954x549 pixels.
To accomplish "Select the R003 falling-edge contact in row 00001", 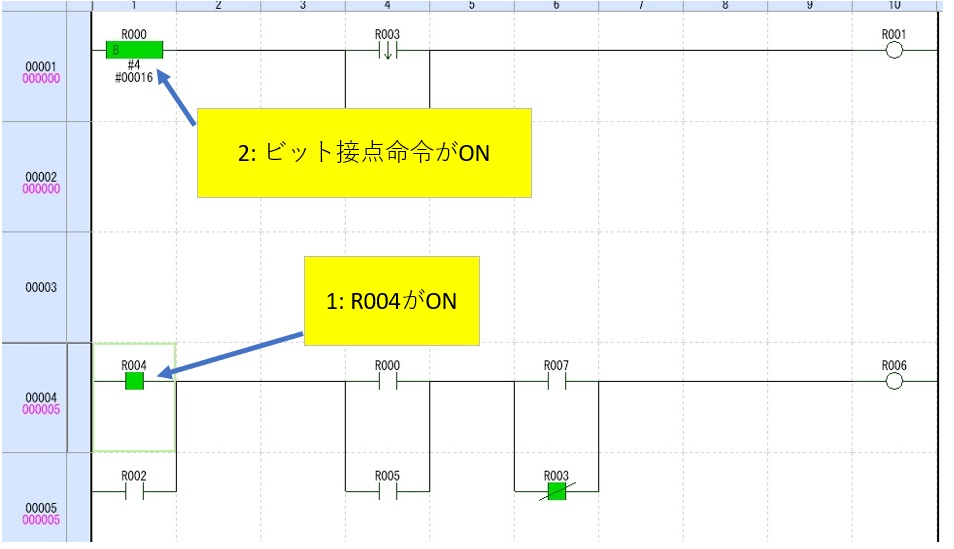I will coord(387,51).
